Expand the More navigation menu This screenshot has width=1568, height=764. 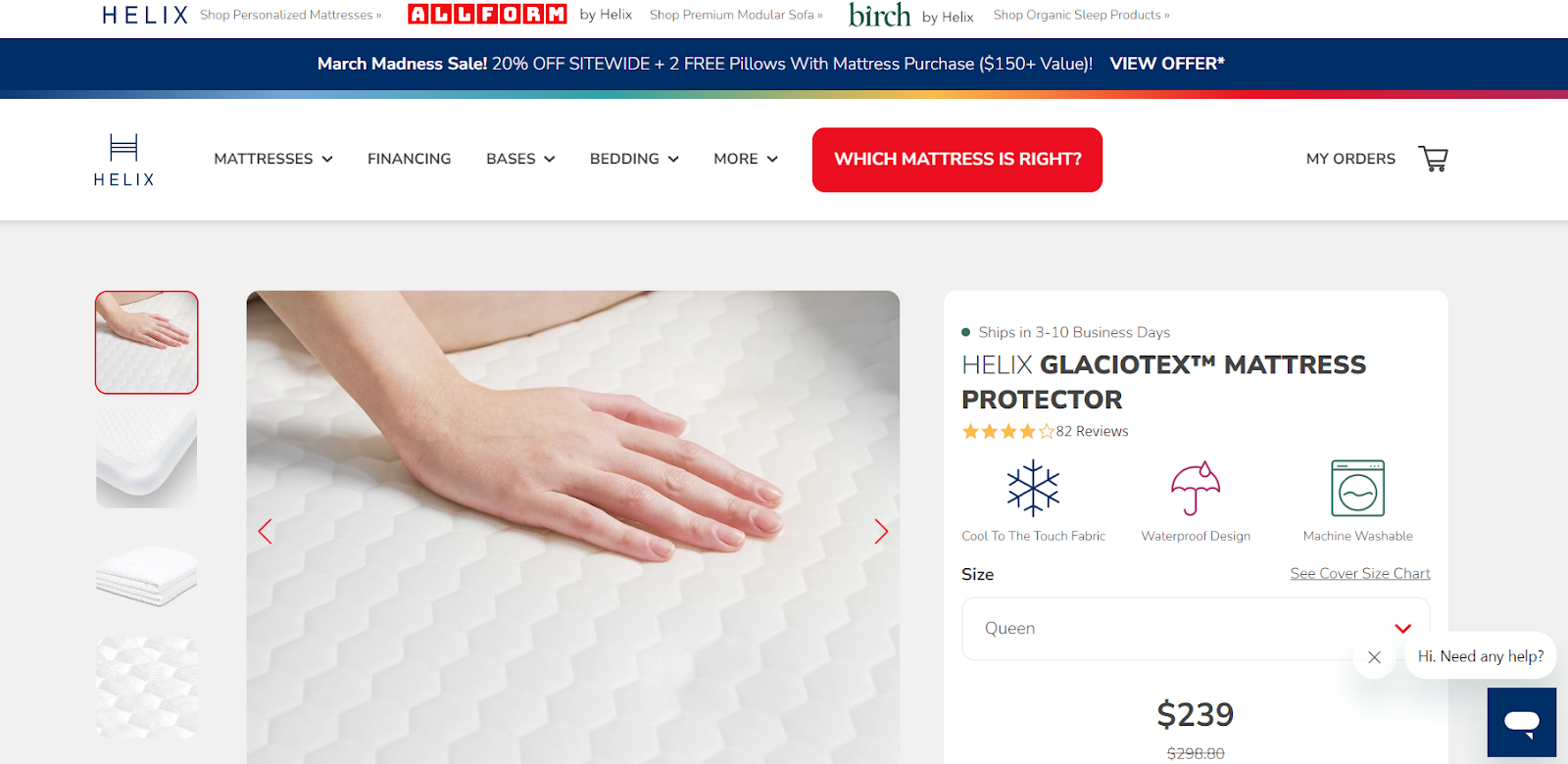[x=746, y=159]
